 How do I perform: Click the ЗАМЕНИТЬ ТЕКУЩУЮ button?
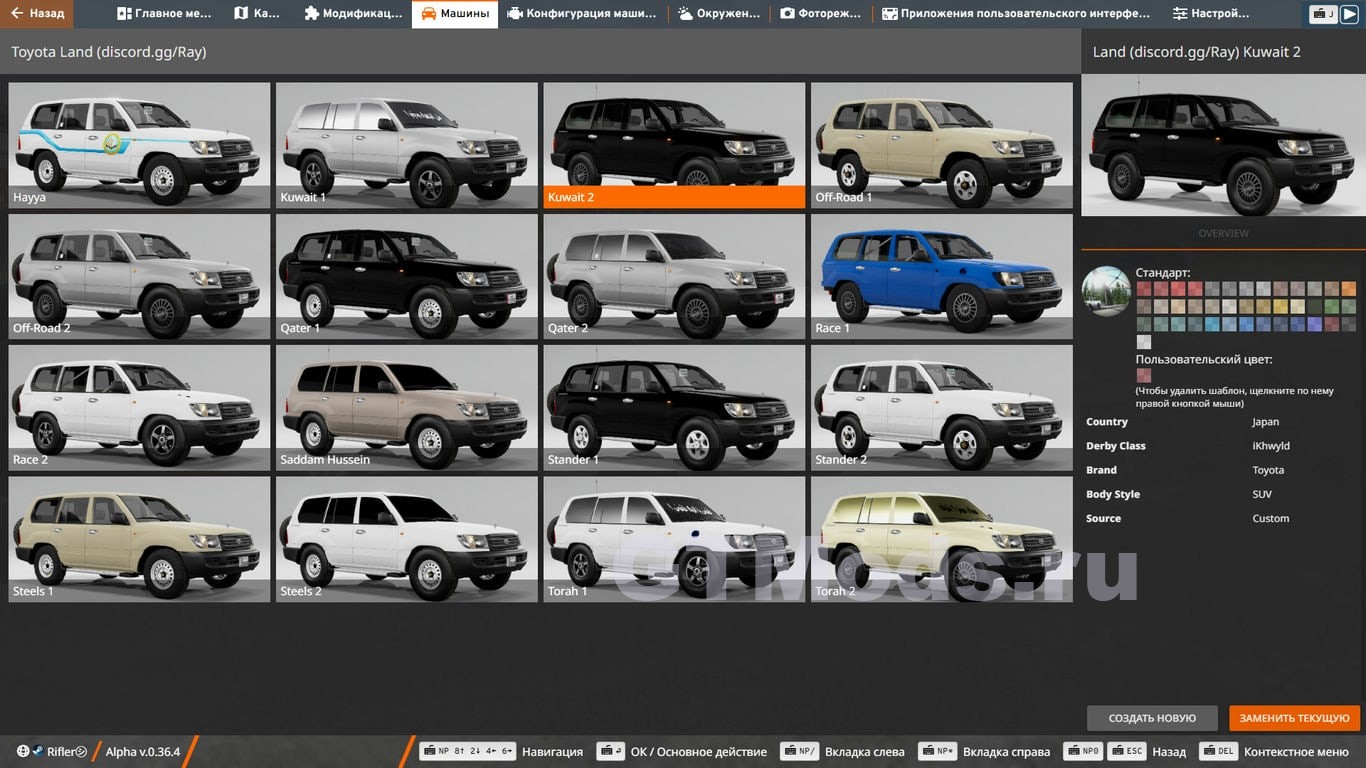point(1295,718)
